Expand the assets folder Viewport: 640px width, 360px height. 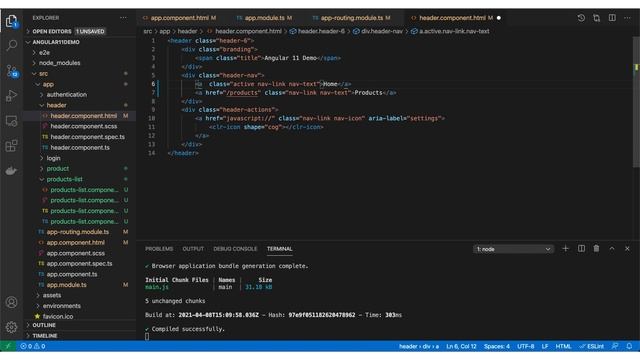[x=80, y=295]
